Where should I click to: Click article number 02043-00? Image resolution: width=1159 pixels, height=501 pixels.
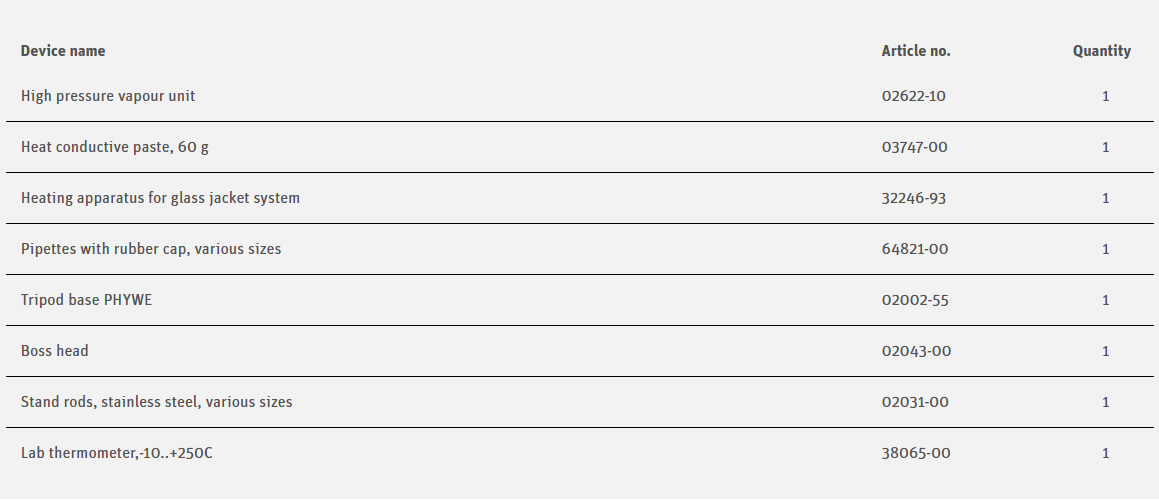click(916, 351)
